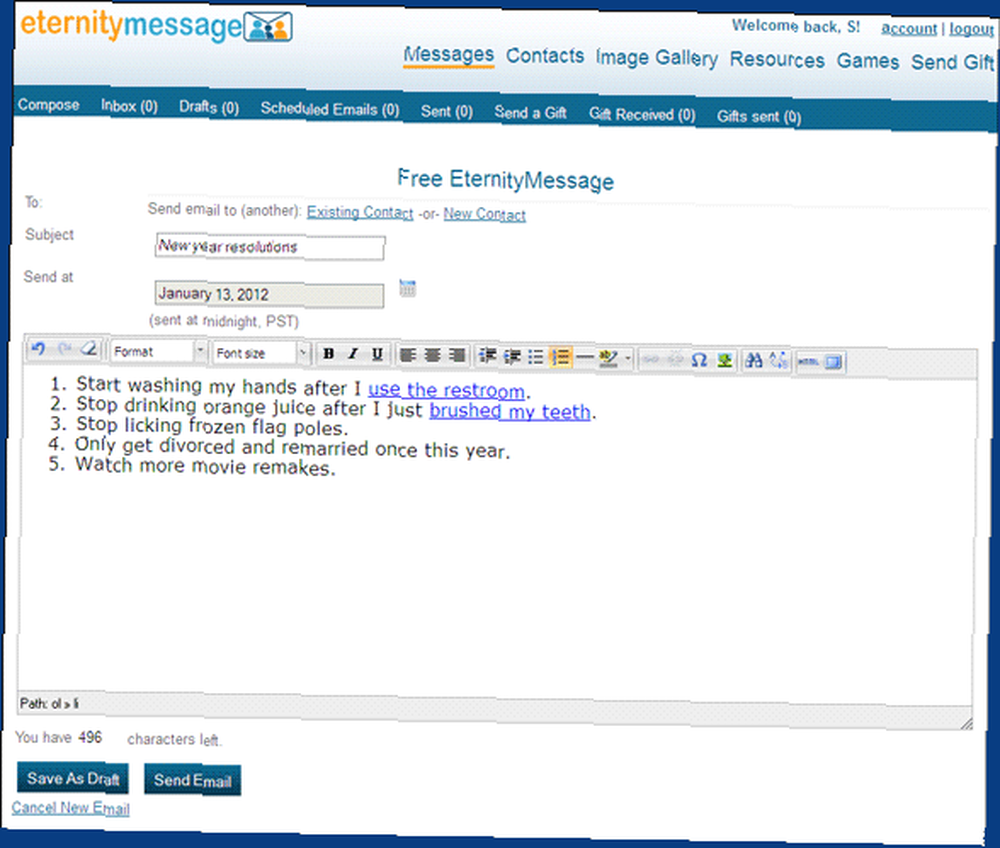Viewport: 1000px width, 848px height.
Task: Toggle underline formatting
Action: pyautogui.click(x=377, y=354)
